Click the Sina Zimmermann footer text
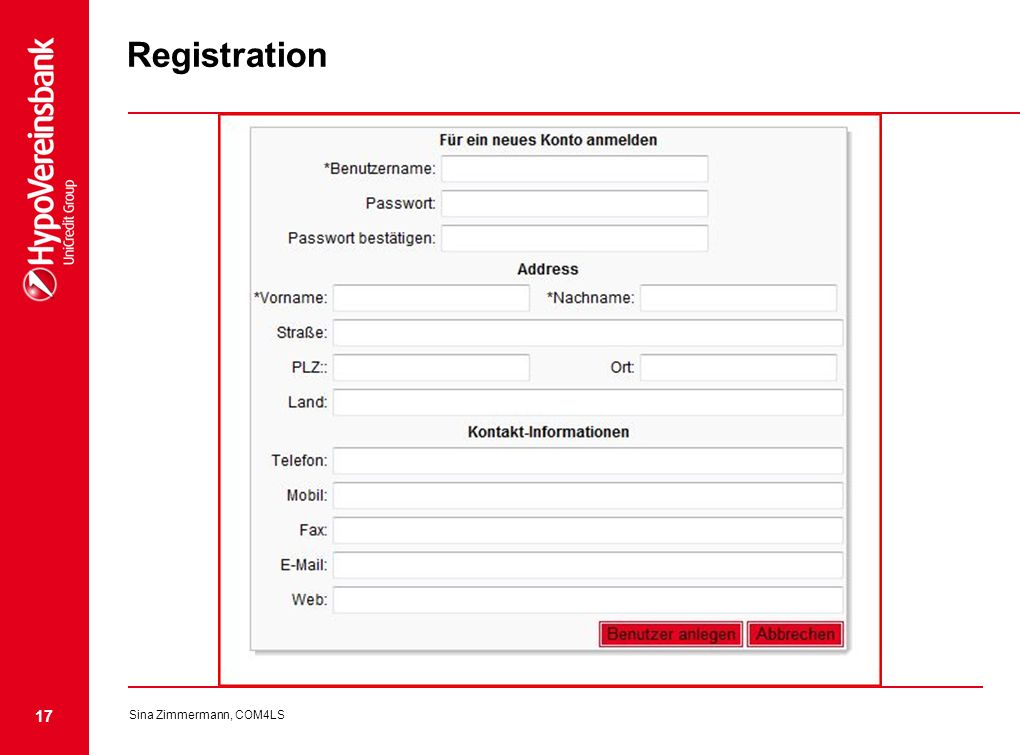1020x755 pixels. click(206, 715)
